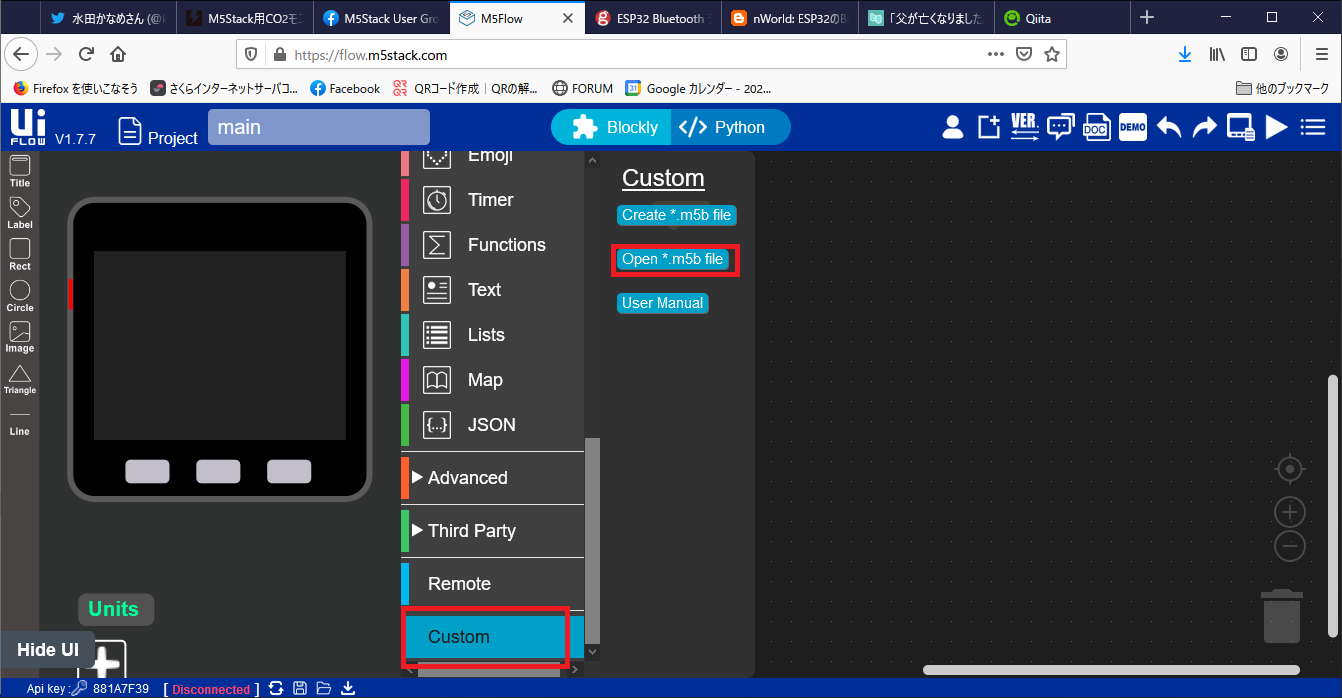1342x698 pixels.
Task: Open the hamburger list menu
Action: (1312, 127)
